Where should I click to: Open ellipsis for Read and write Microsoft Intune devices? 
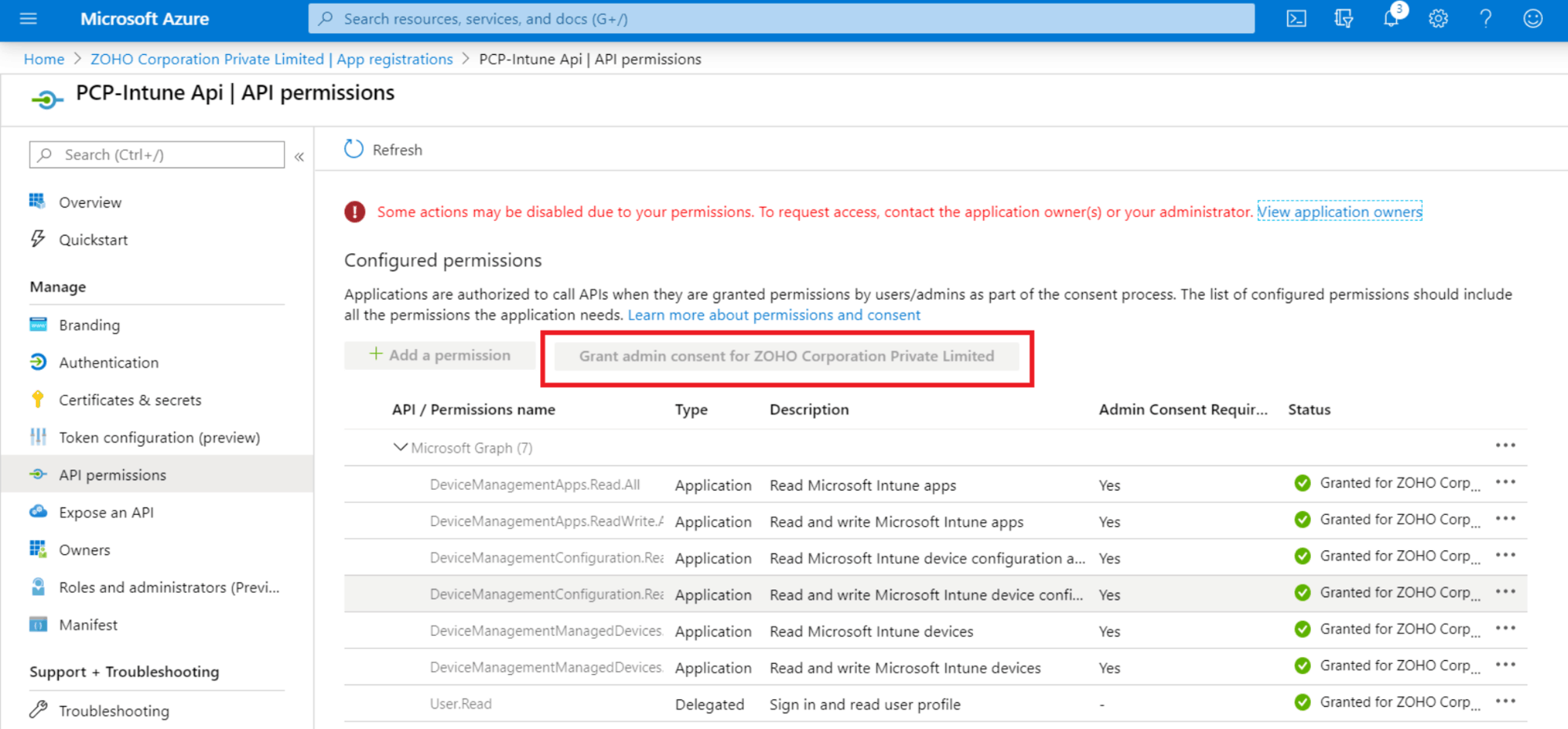click(x=1505, y=665)
